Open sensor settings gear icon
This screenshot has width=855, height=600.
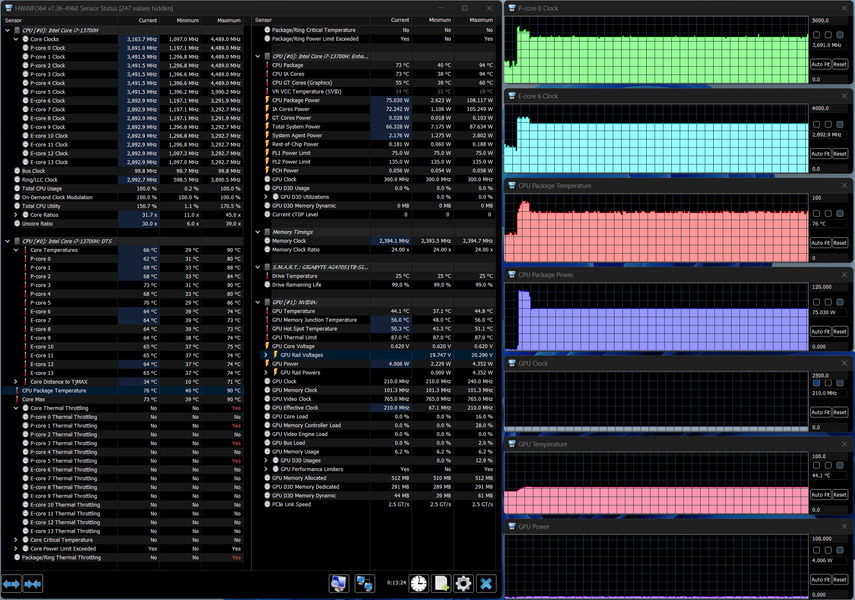point(463,584)
